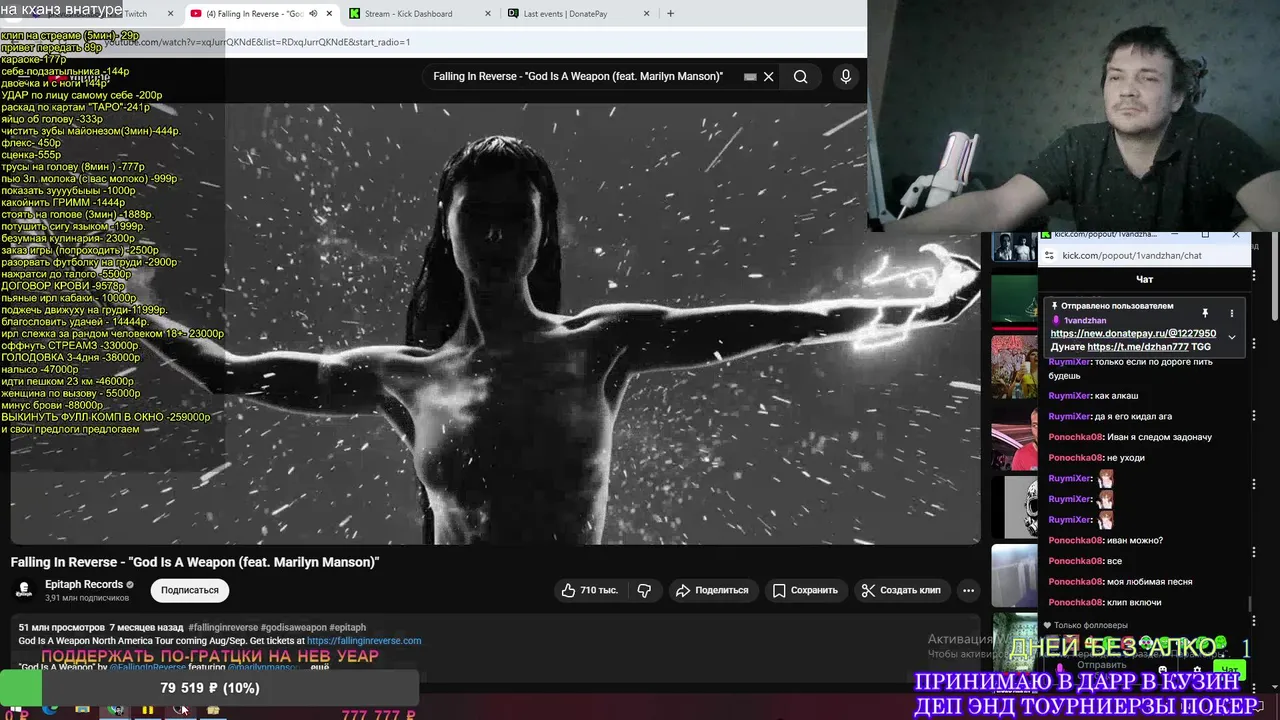
Task: Open the skull playlist video thumbnail
Action: click(x=1014, y=507)
